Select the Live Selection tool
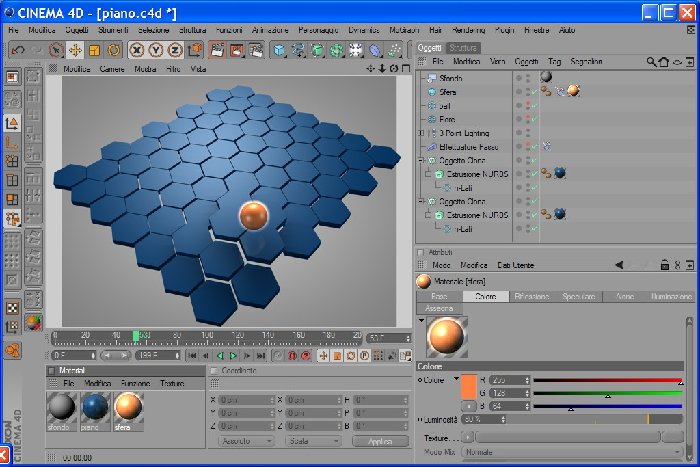Screen dimensions: 700x467 56,50
